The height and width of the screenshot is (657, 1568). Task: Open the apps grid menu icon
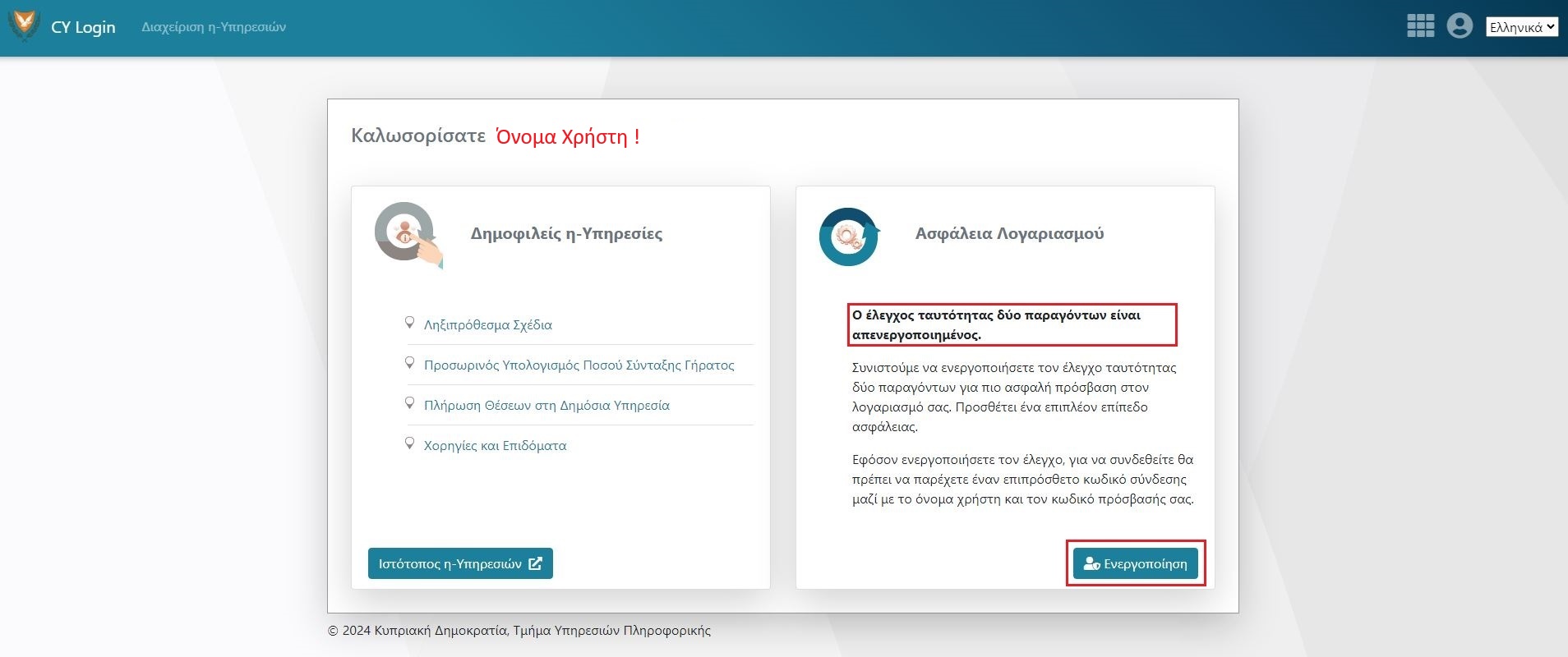click(x=1420, y=26)
